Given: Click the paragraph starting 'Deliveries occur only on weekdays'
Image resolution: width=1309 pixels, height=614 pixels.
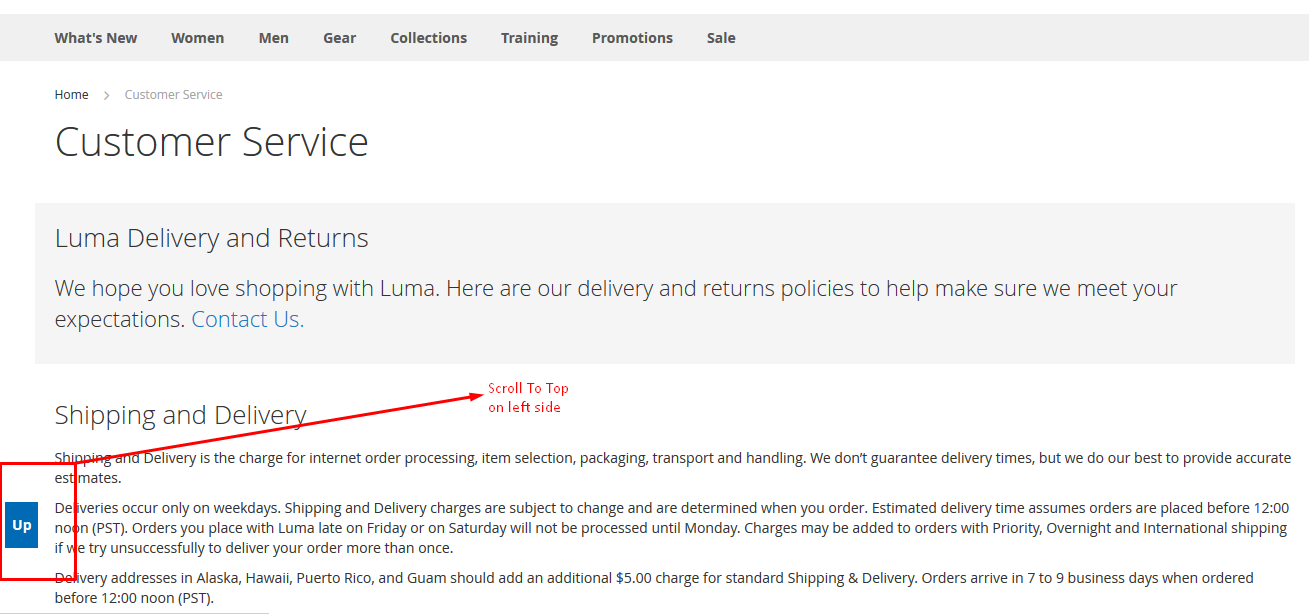Looking at the screenshot, I should [671, 528].
